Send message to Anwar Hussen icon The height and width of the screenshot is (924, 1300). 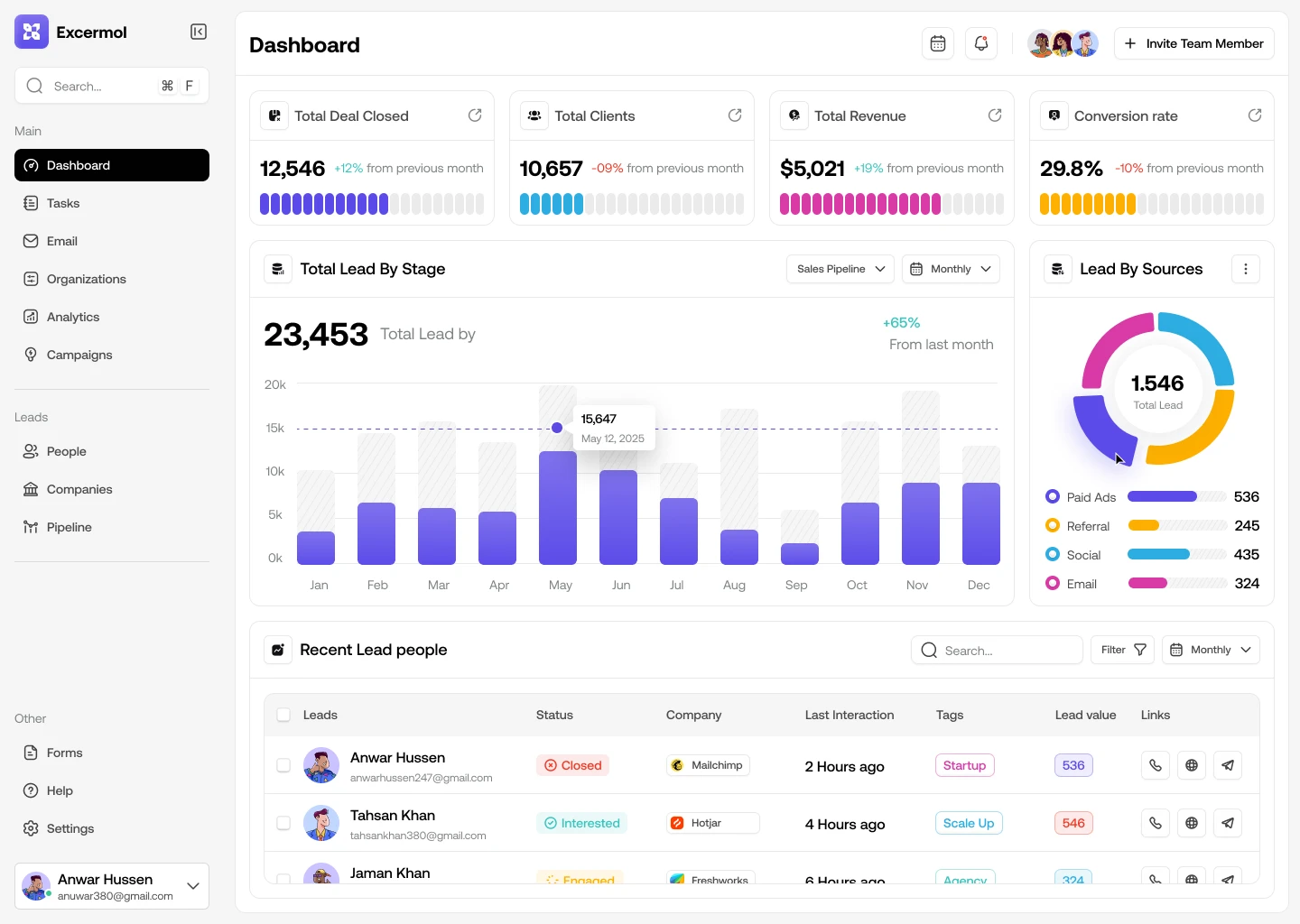click(x=1228, y=765)
